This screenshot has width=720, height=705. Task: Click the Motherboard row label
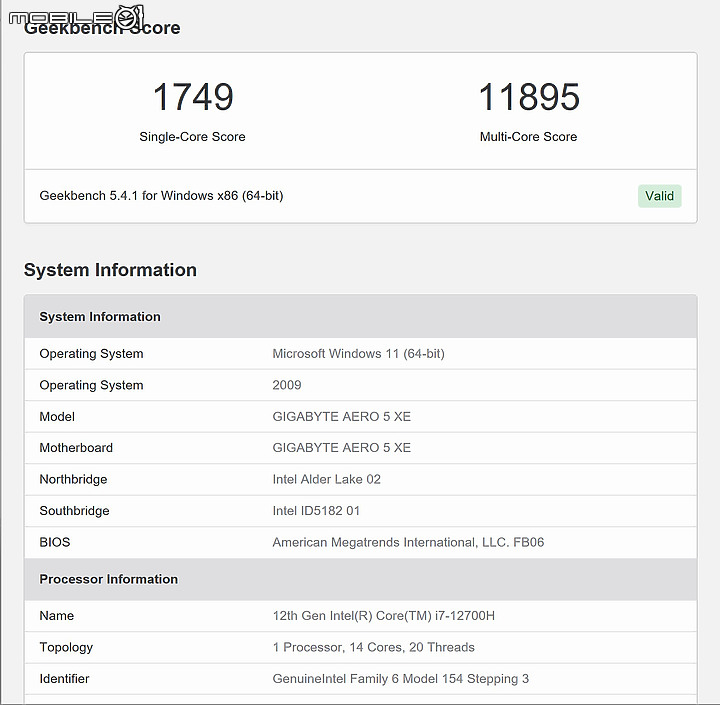[76, 448]
